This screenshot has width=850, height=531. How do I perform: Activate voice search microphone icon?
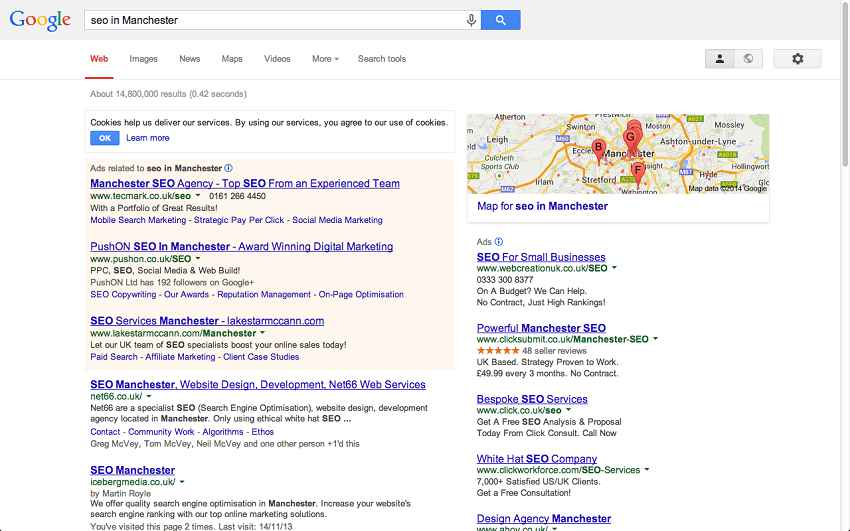471,20
